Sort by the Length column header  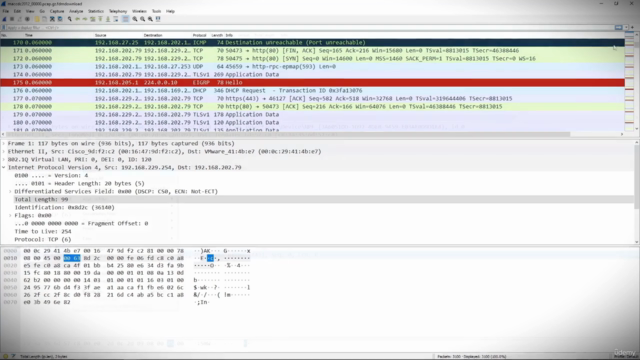217,36
